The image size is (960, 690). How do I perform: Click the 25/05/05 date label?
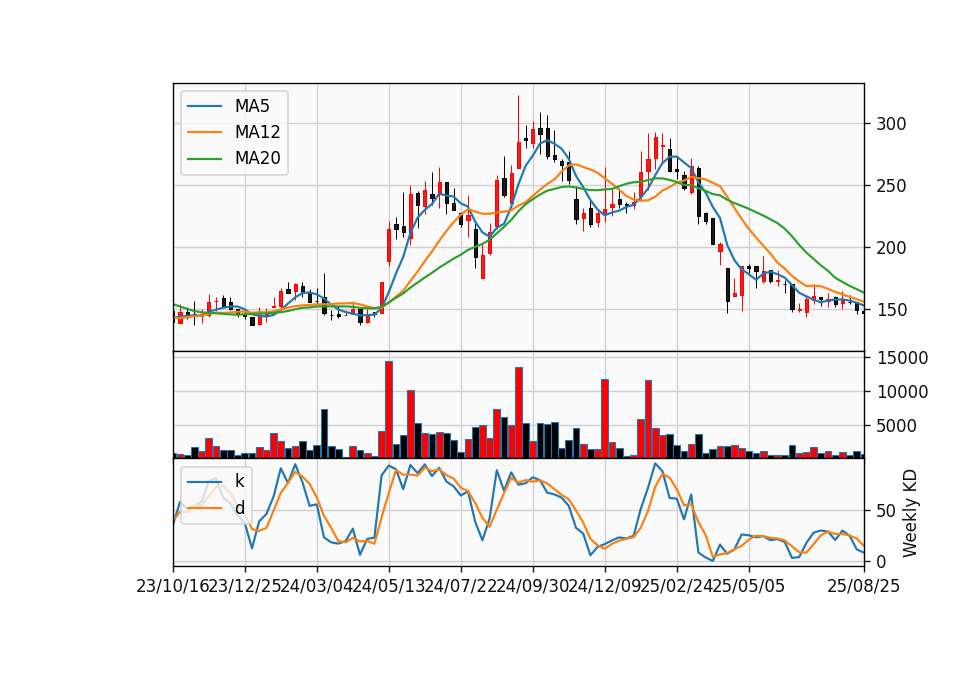coord(749,586)
